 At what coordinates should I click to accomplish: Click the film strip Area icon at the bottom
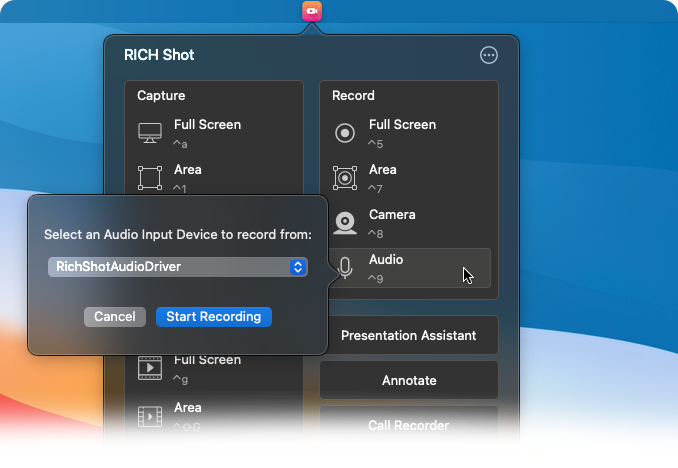pos(150,417)
